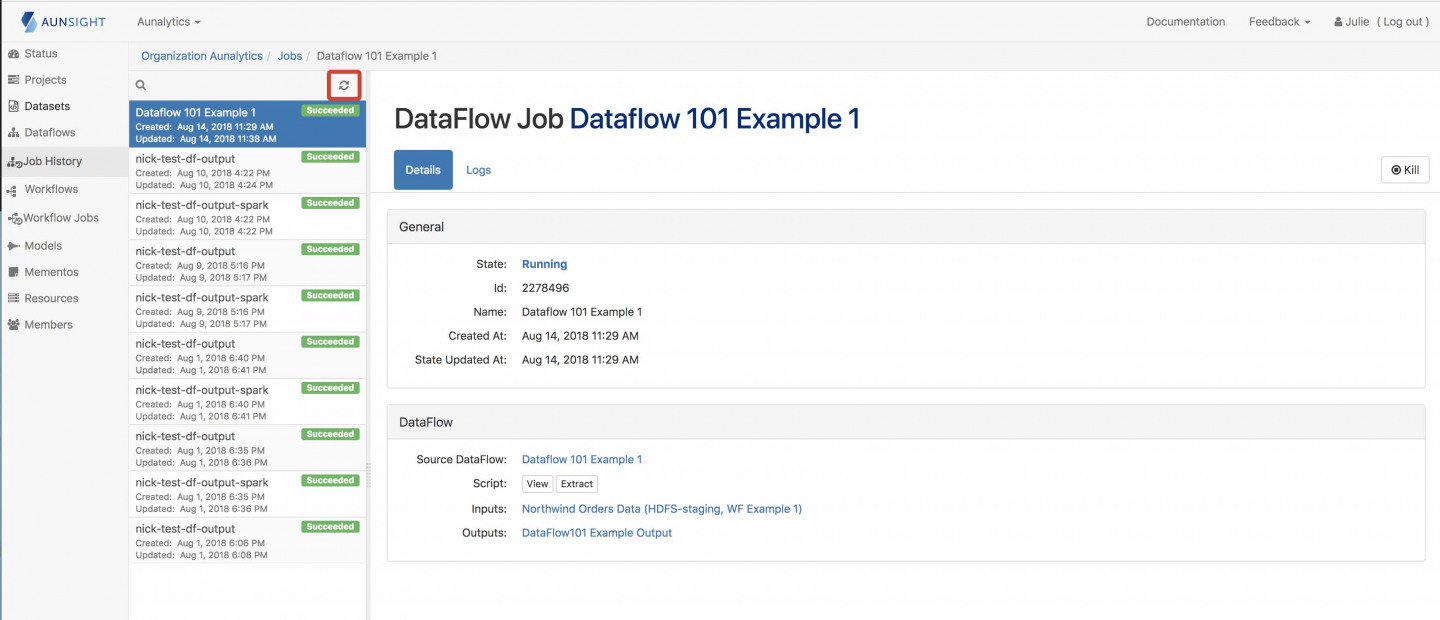Select nick-test-df-output job created Aug 9

click(247, 263)
